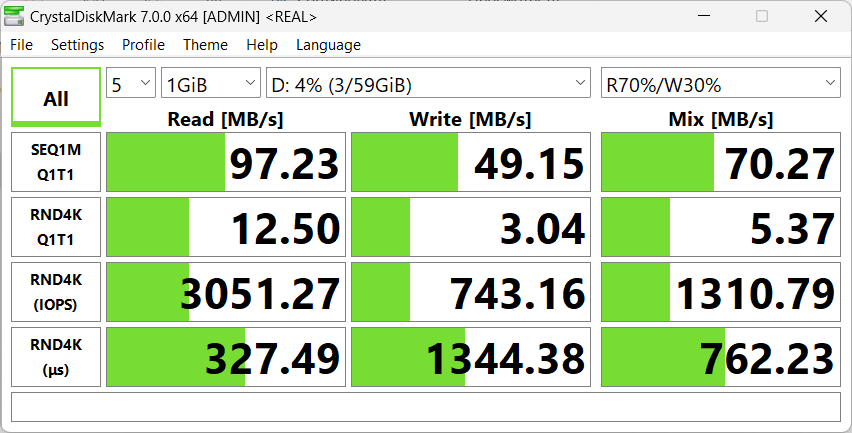Click the Write [MB/s] column header
The image size is (852, 433).
pos(470,119)
